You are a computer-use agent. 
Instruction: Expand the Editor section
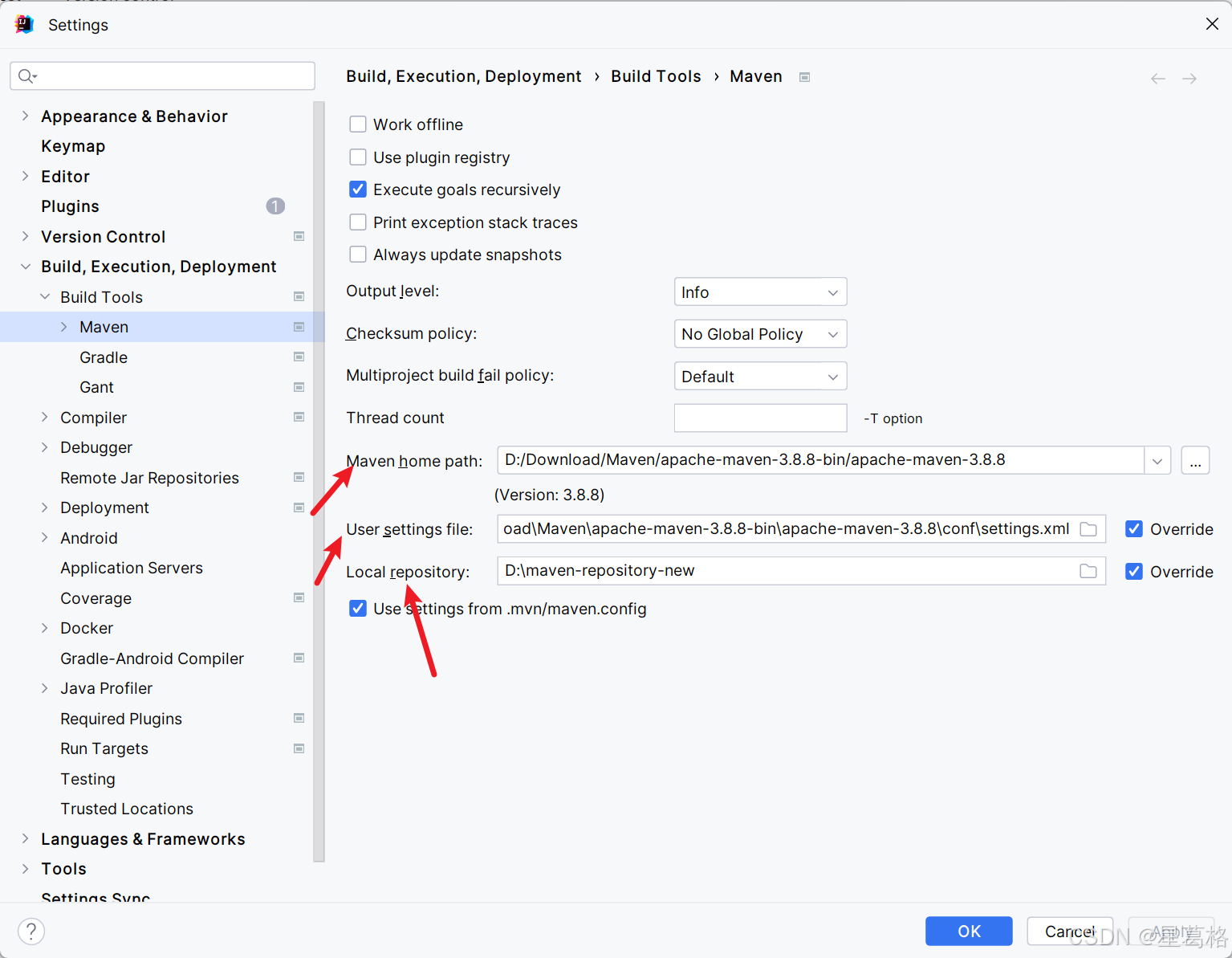tap(25, 177)
